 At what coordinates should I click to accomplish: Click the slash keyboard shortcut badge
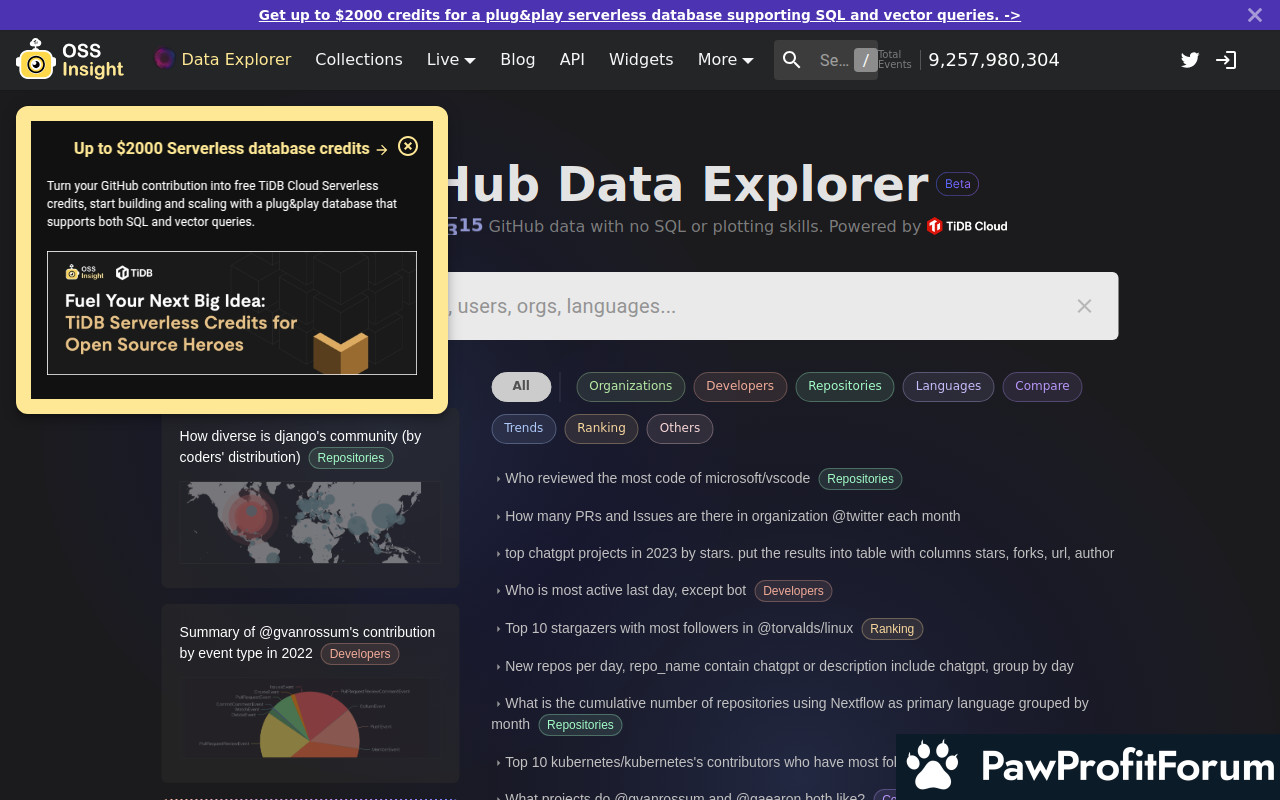865,60
